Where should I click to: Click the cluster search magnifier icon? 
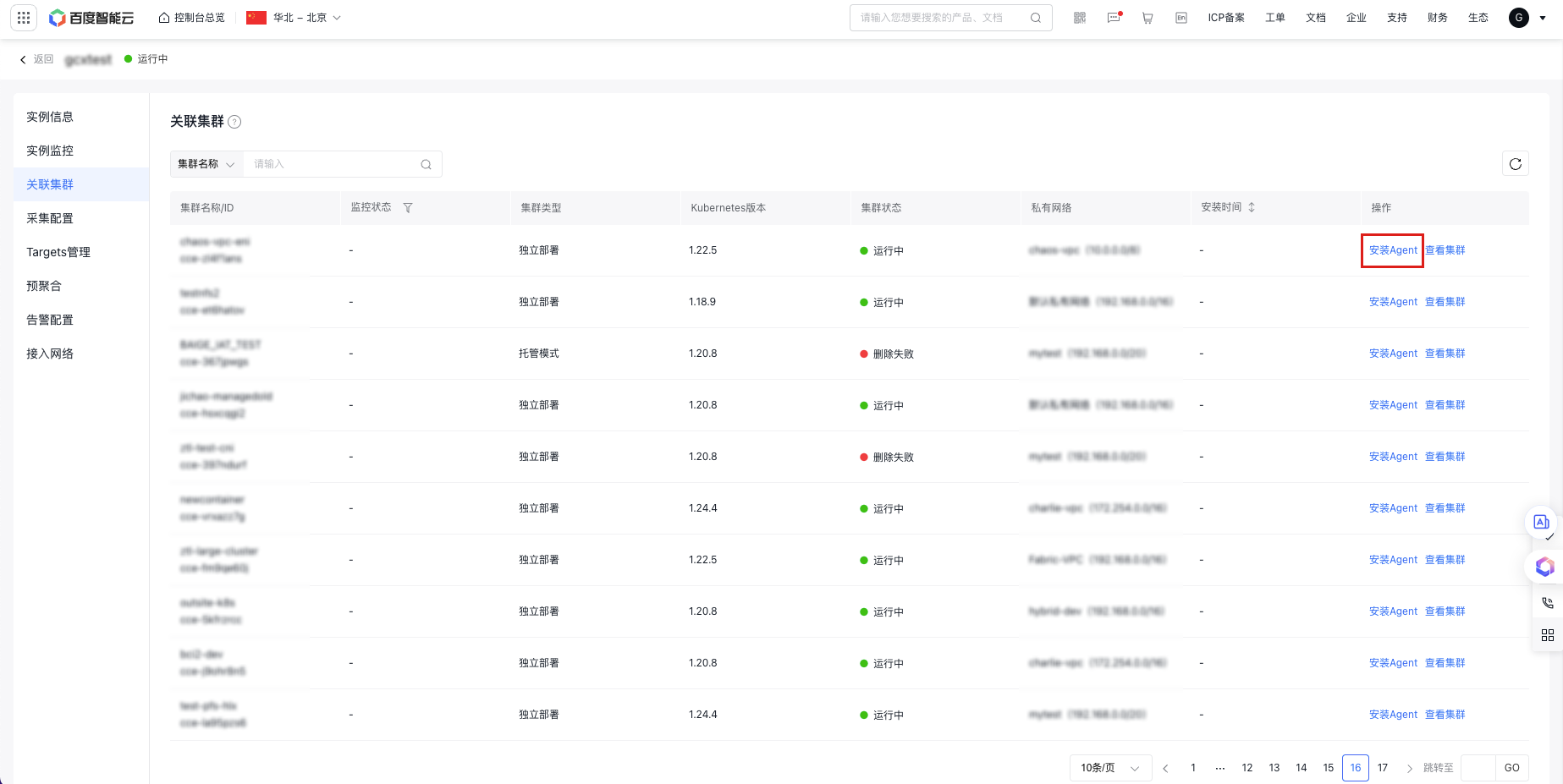(x=427, y=164)
